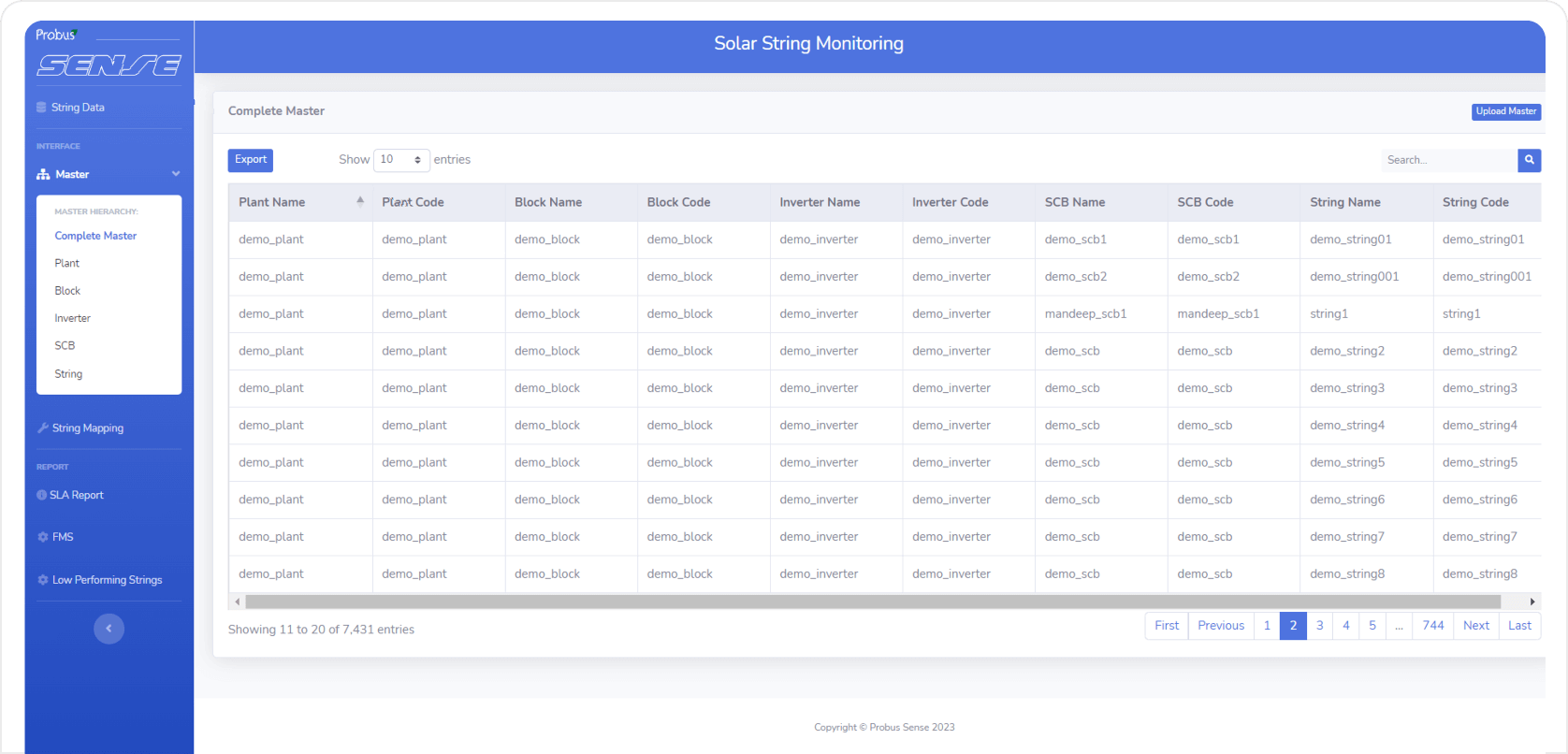Open the String Mapping page

coord(87,428)
